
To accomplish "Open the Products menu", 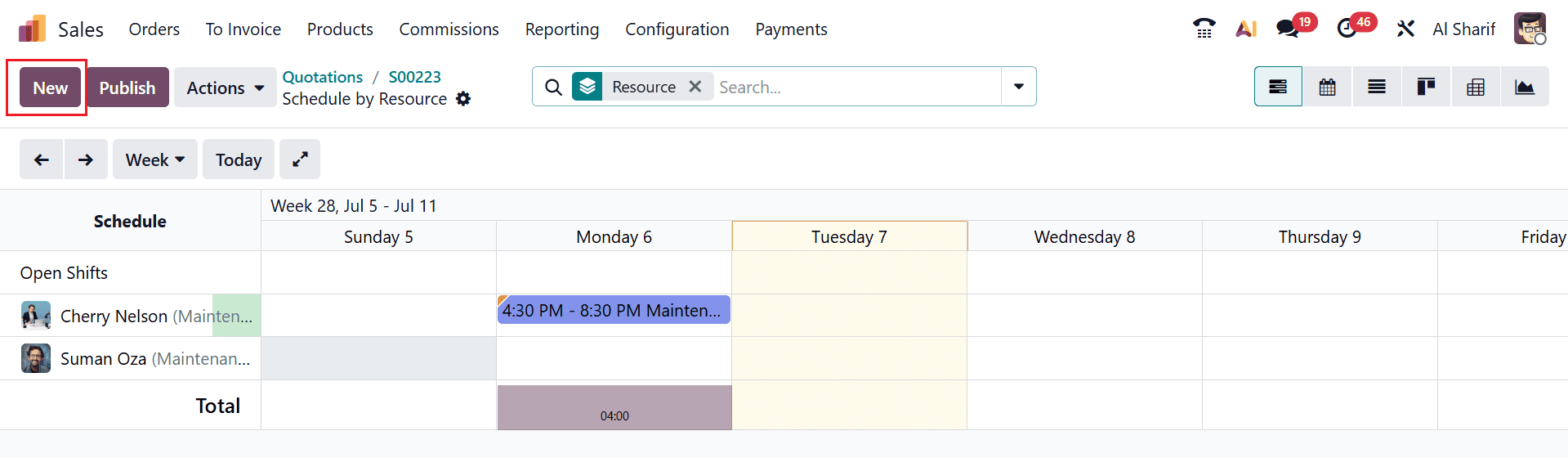I will point(340,29).
